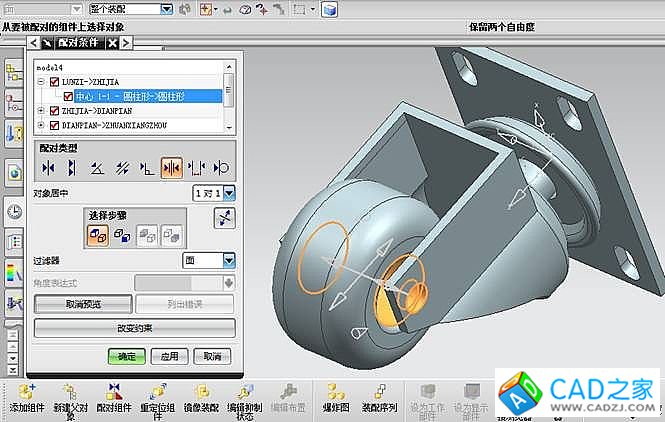665x422 pixels.
Task: Click the 取消预览 button
Action: point(84,304)
